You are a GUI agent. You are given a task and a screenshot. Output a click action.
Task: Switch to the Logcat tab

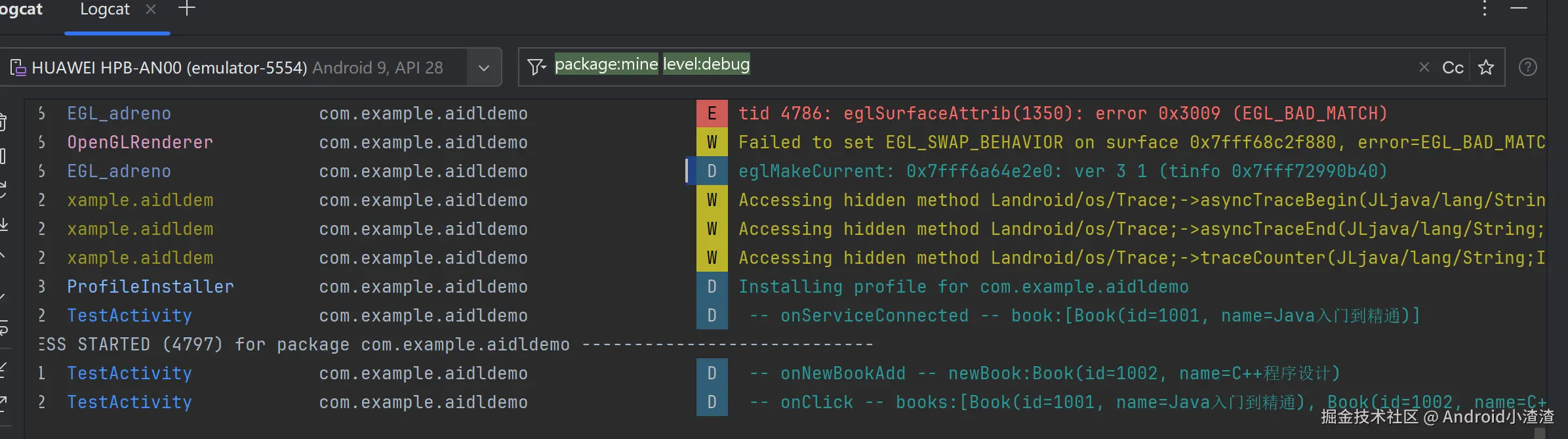(x=105, y=9)
